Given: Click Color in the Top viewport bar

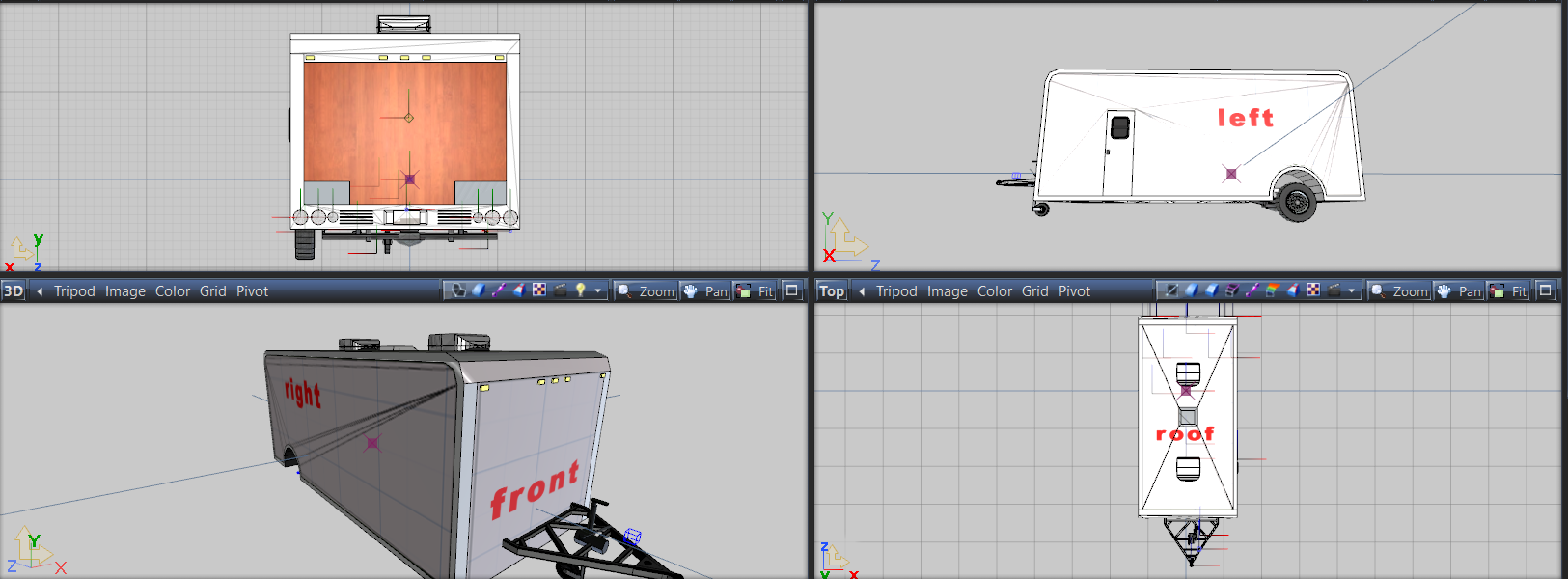Looking at the screenshot, I should pos(995,291).
